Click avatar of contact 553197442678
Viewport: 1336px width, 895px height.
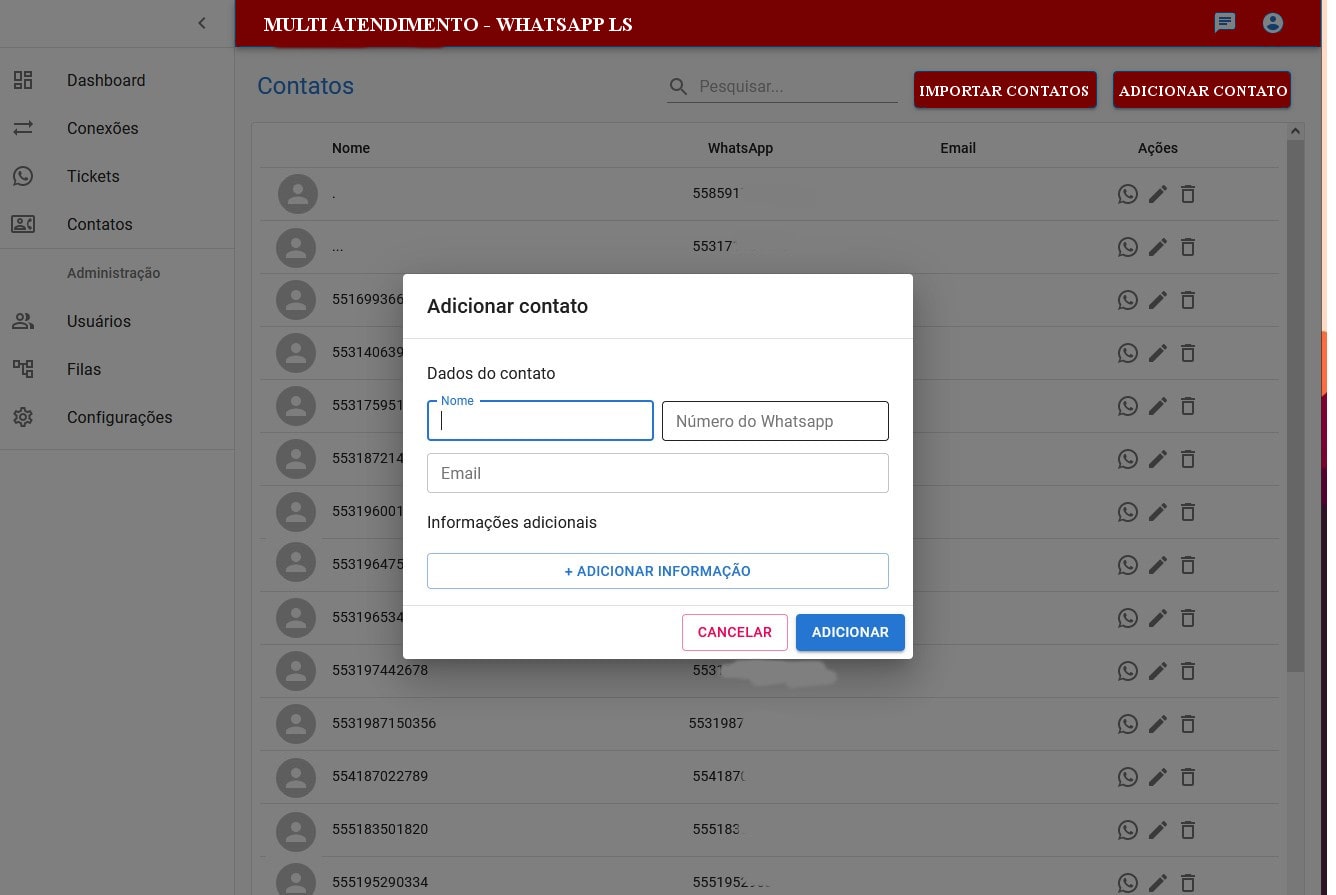pos(297,671)
